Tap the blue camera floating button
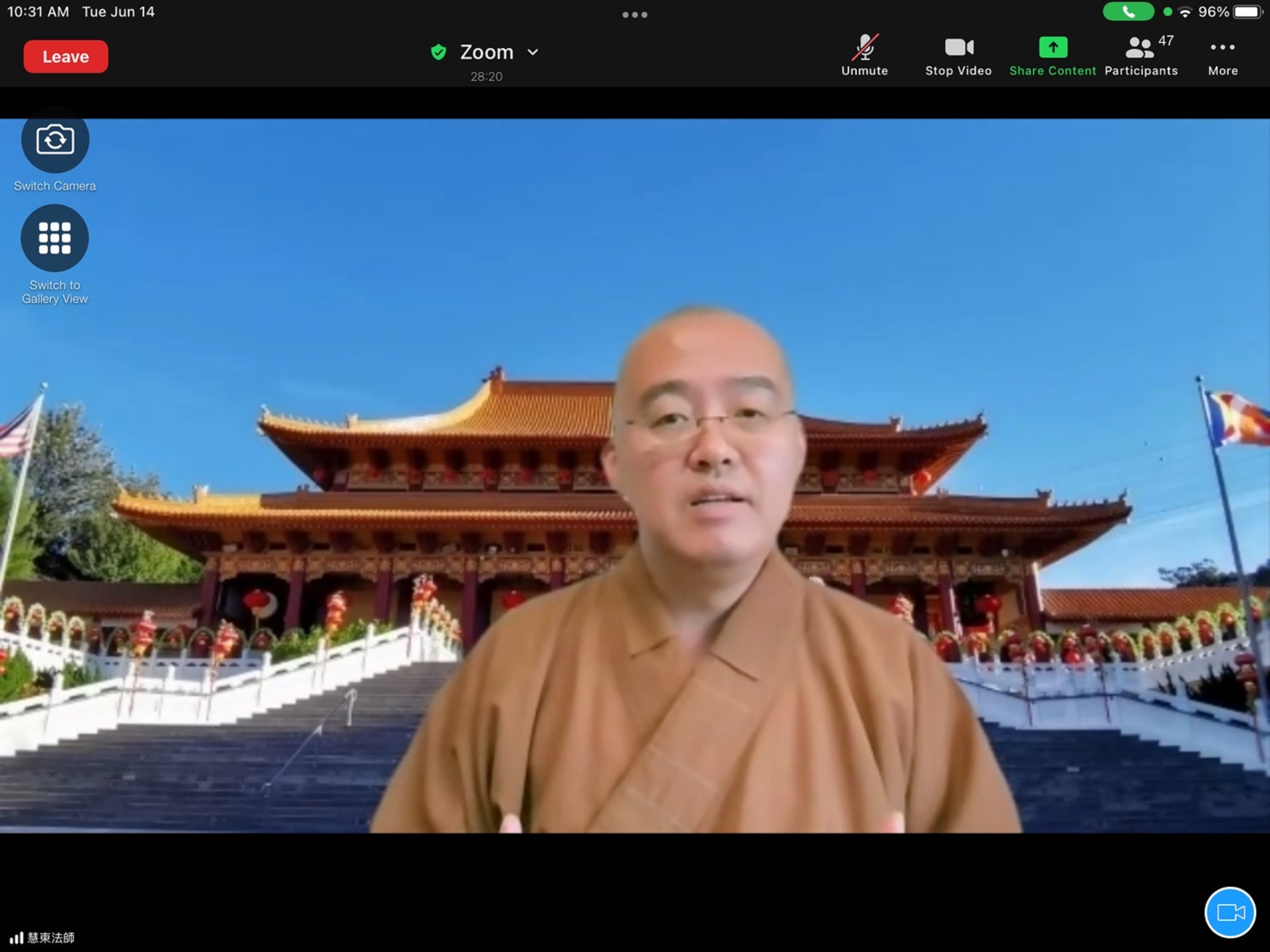The width and height of the screenshot is (1270, 952). [x=1230, y=913]
